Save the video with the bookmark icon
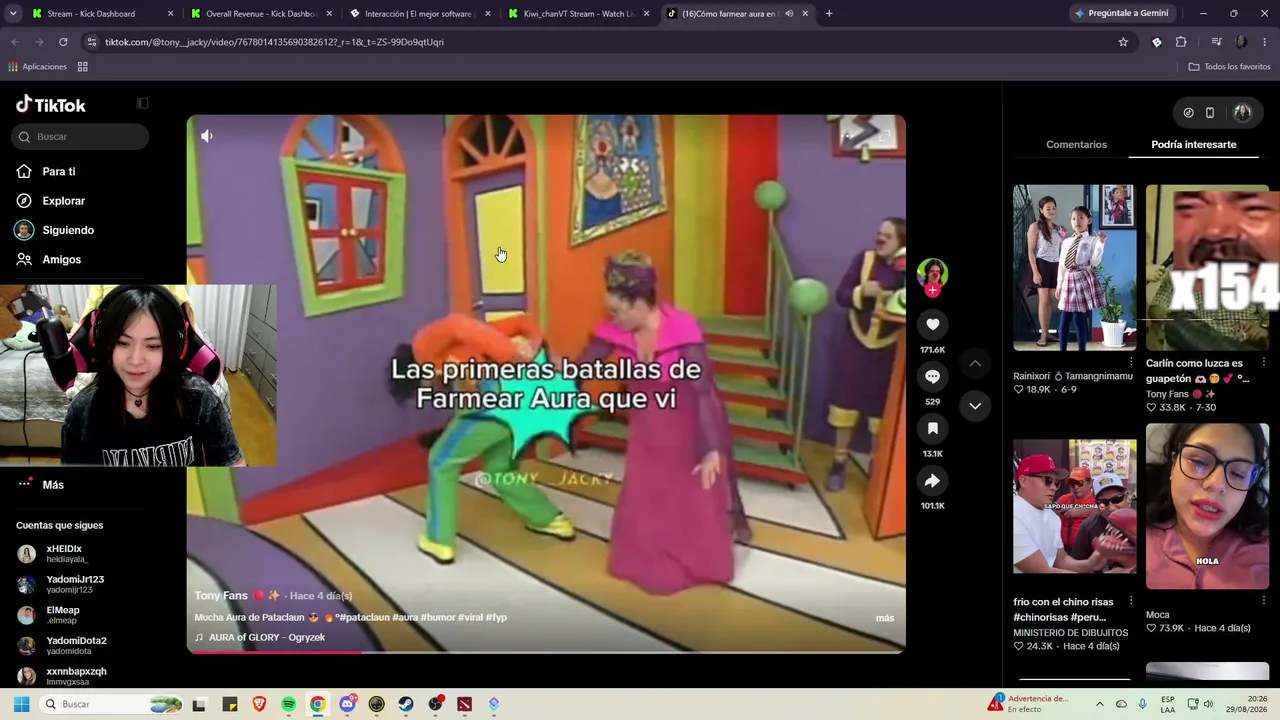The image size is (1280, 720). click(932, 428)
